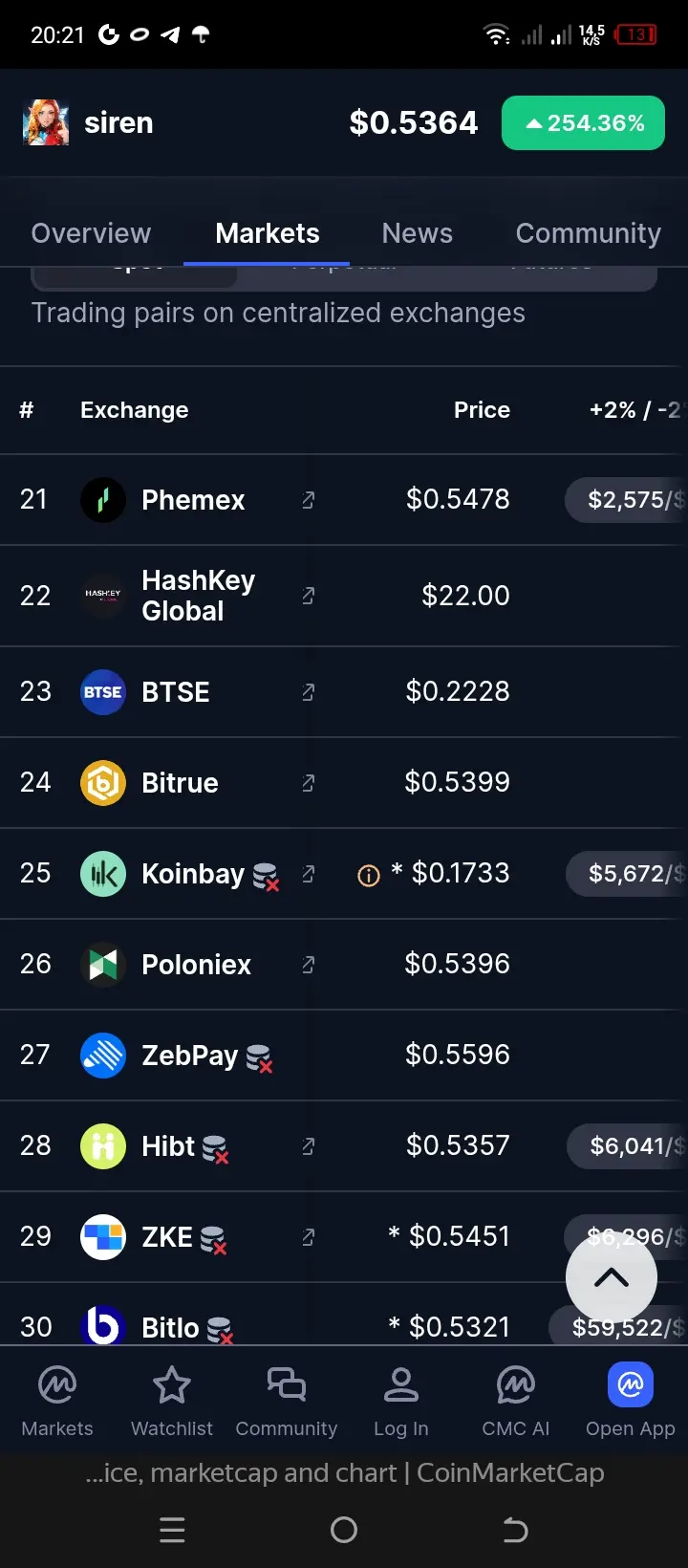Open Community chat icon in bottom bar

click(x=287, y=1385)
